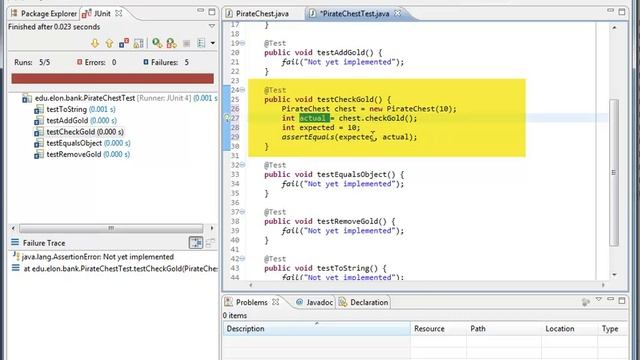Viewport: 640px width, 360px height.
Task: Collapse testToString method at line 42
Action: 242,259
